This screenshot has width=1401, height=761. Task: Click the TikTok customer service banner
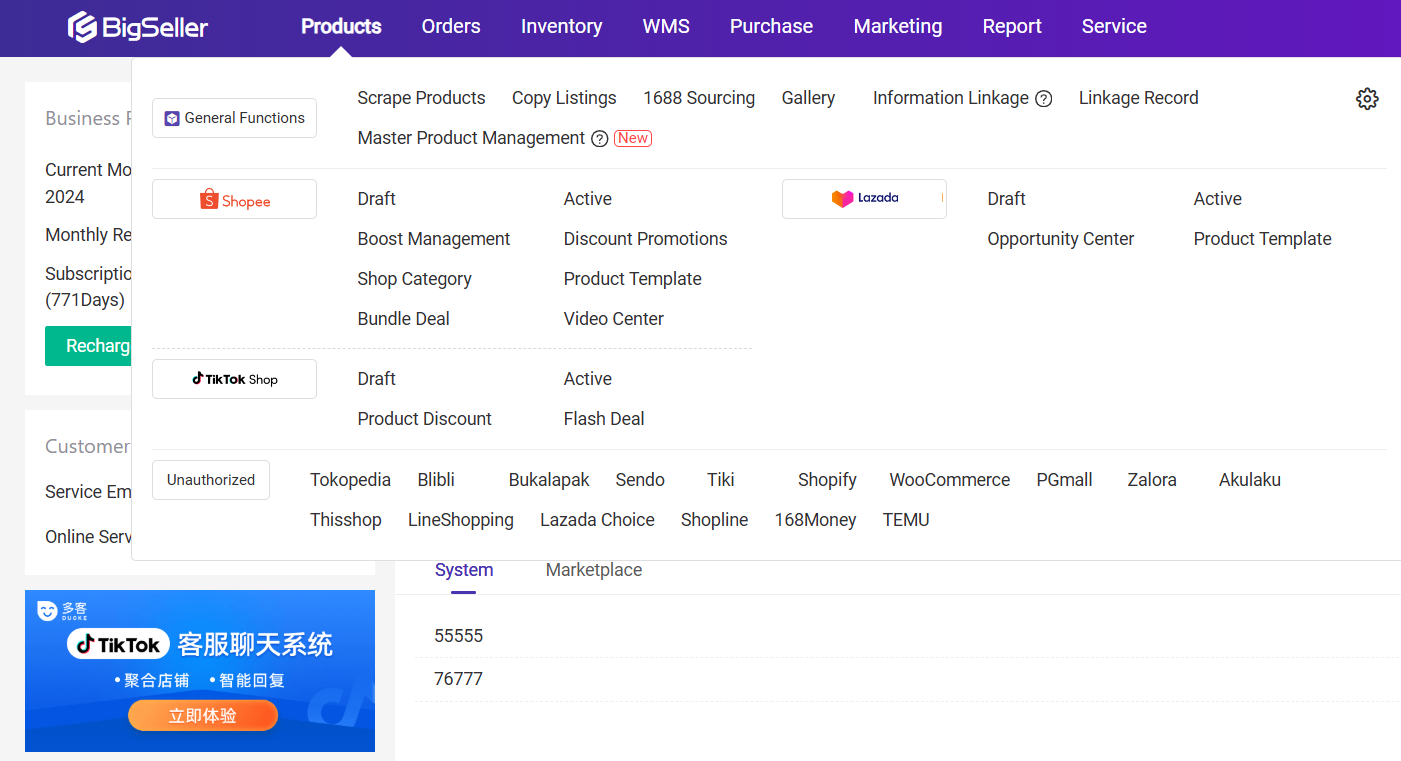point(200,670)
